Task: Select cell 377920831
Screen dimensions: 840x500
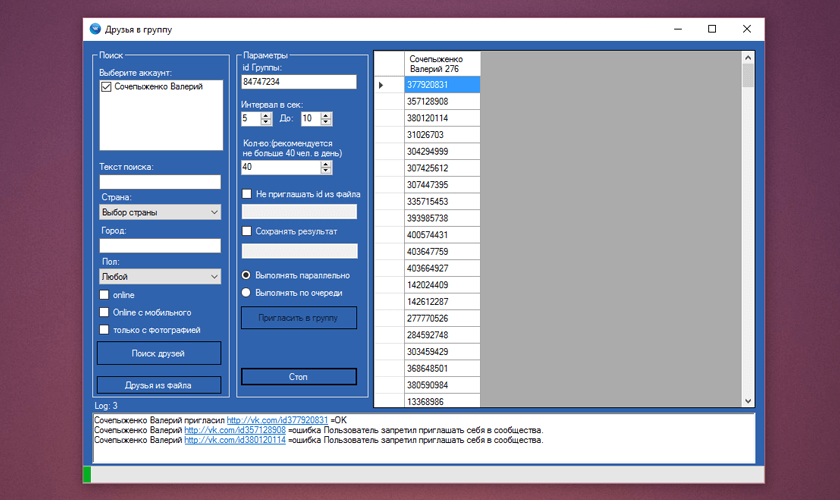Action: (442, 85)
